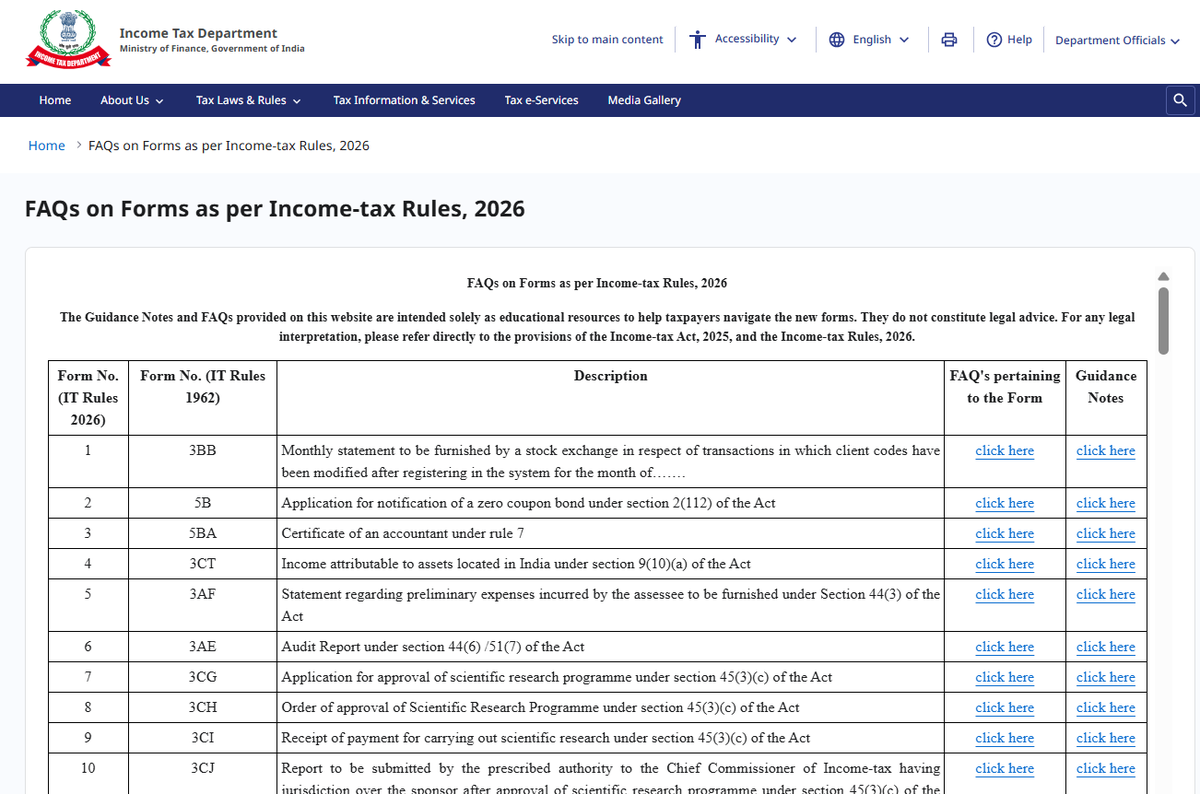Open the search magnifier icon
The height and width of the screenshot is (794, 1200).
(x=1180, y=100)
